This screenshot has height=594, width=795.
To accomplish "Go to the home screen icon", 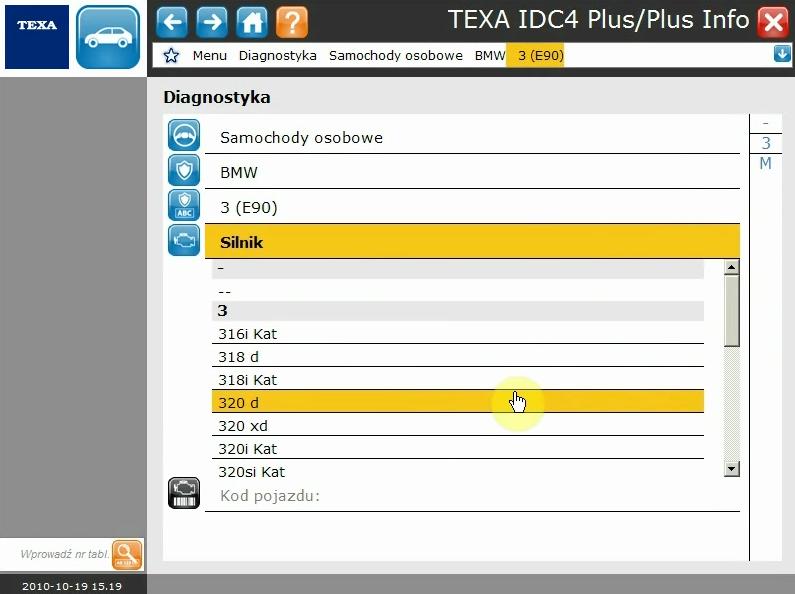I will click(x=252, y=21).
